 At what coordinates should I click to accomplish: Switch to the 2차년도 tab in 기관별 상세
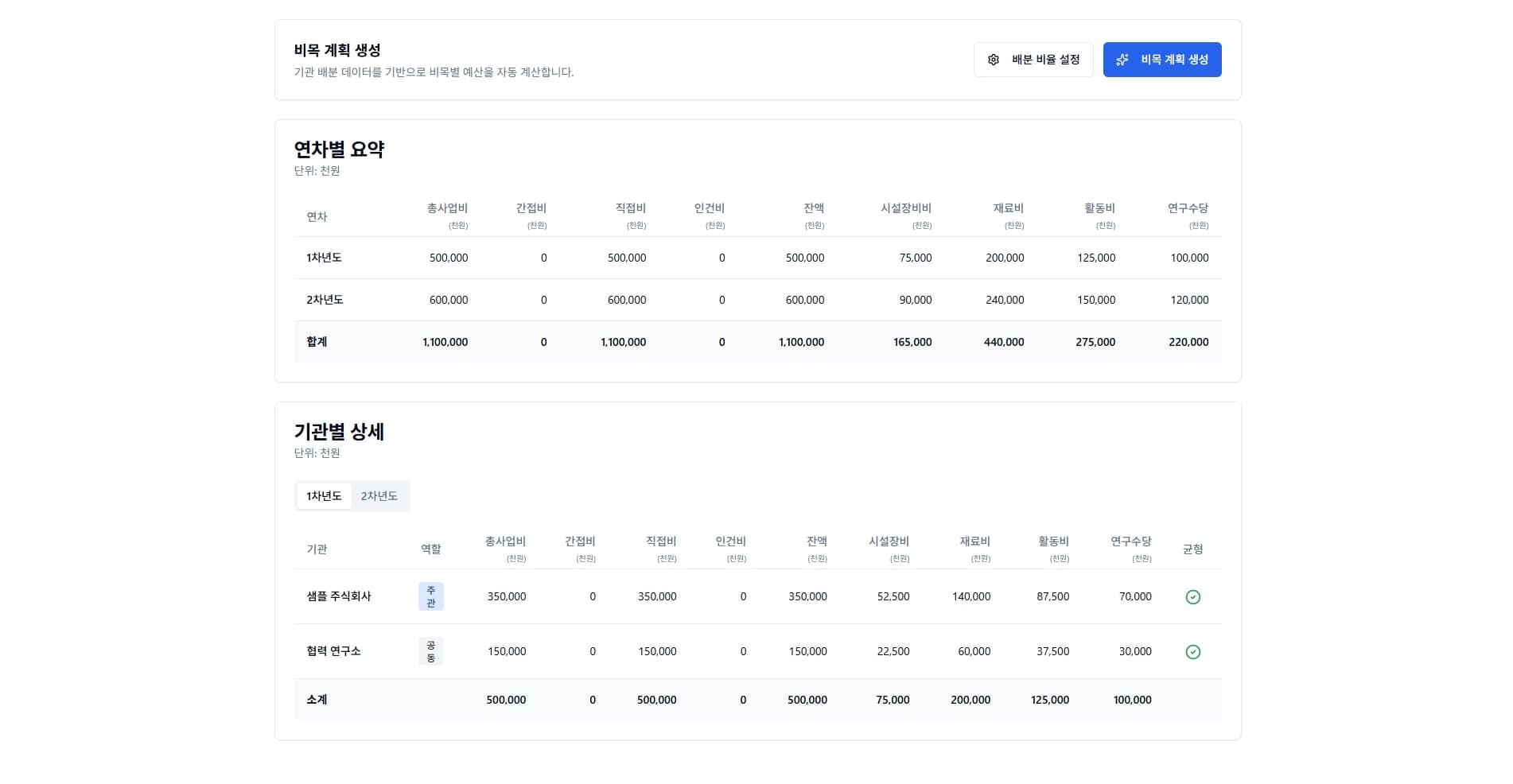tap(379, 496)
